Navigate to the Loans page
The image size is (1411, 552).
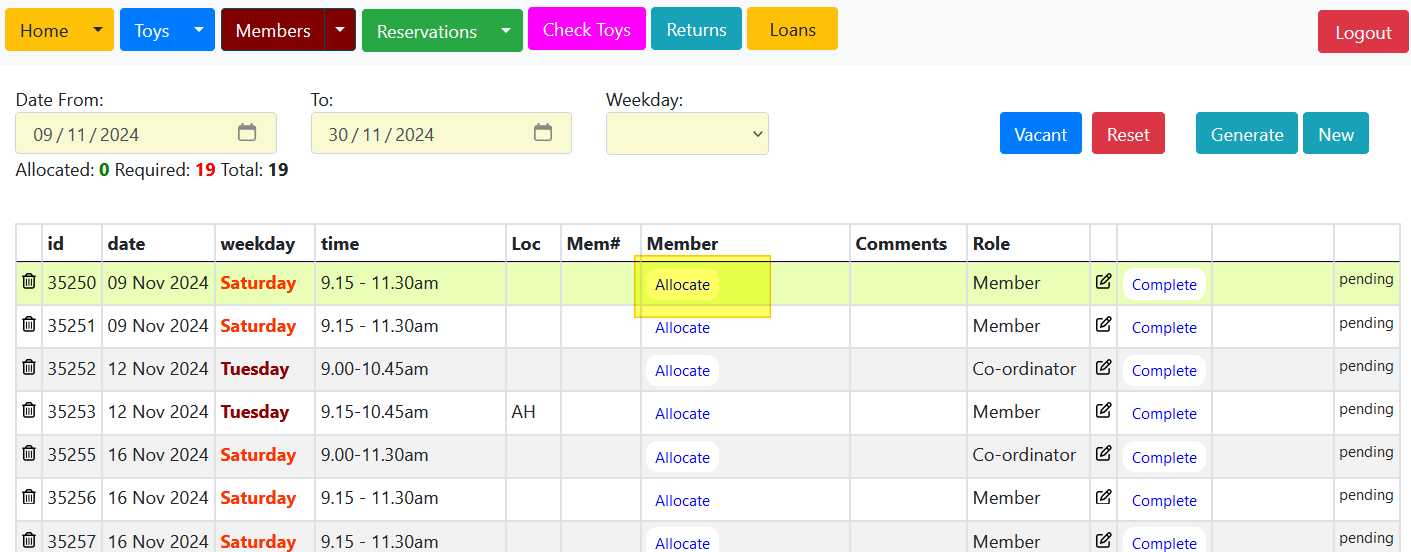point(792,30)
